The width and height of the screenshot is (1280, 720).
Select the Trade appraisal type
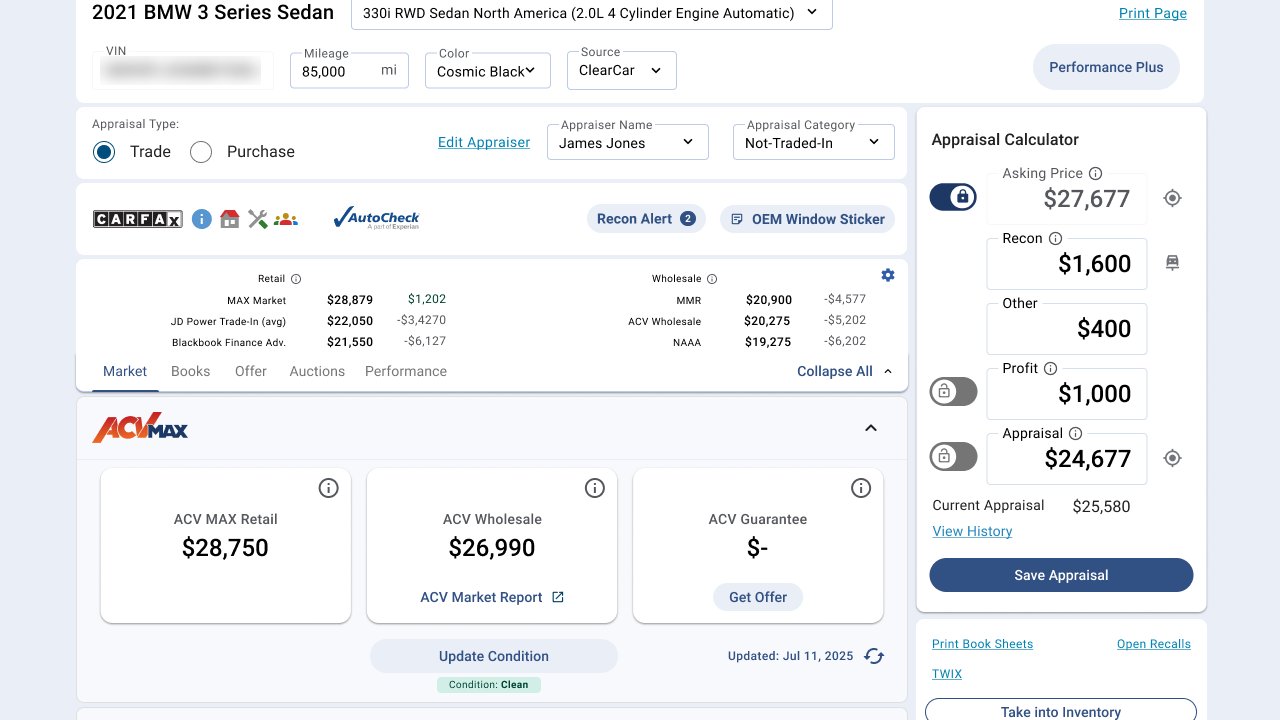pos(104,152)
